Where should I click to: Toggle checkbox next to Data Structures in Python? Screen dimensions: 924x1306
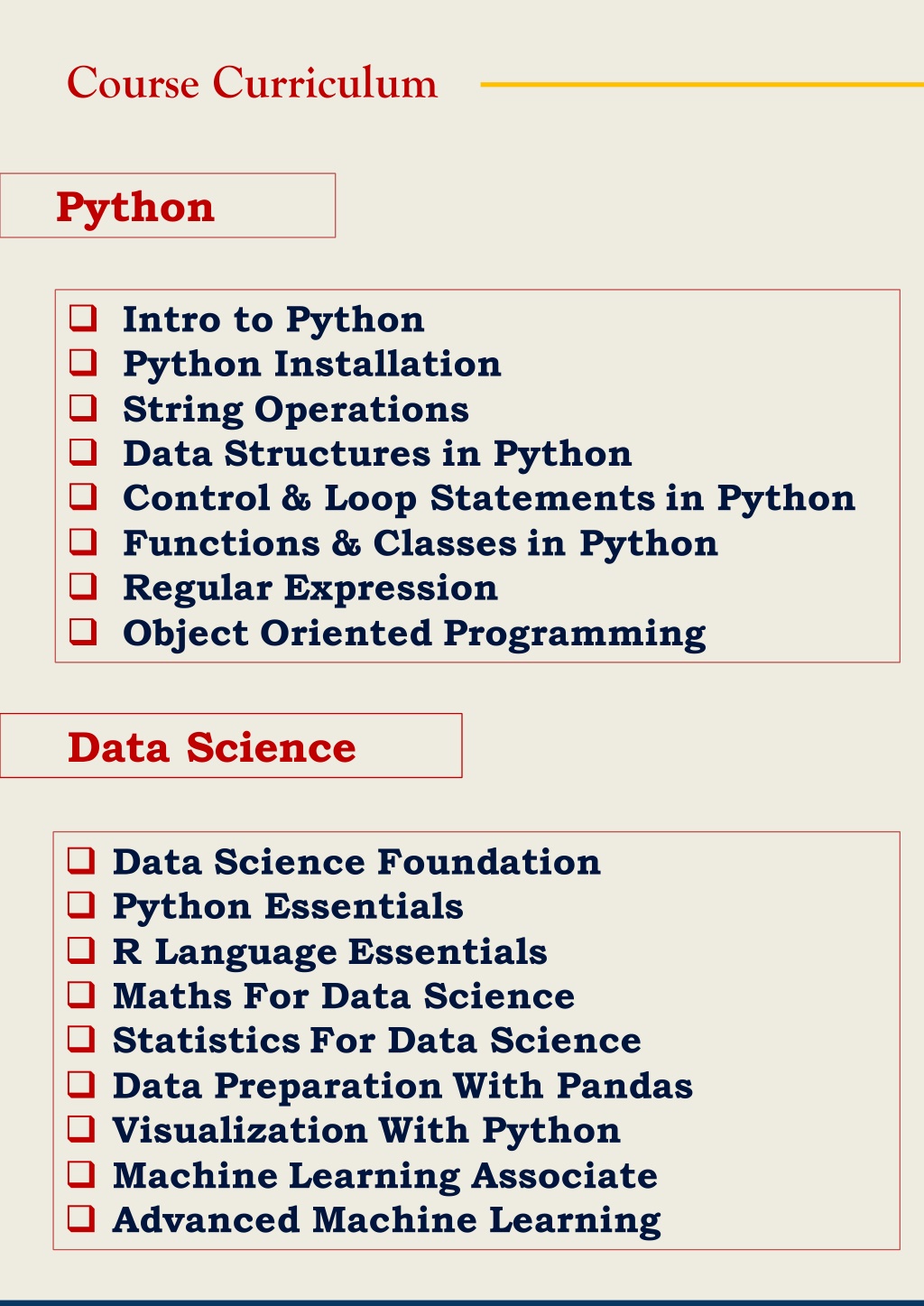point(83,452)
